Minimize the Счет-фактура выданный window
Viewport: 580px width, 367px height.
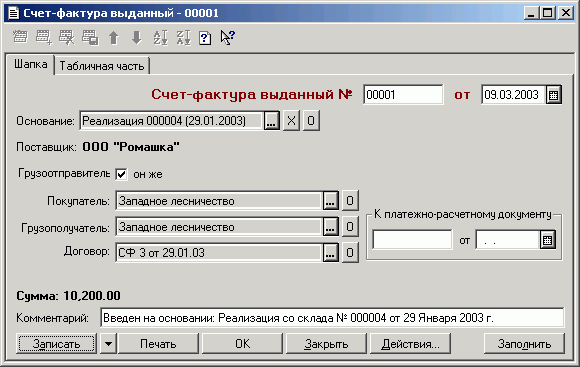[x=531, y=13]
